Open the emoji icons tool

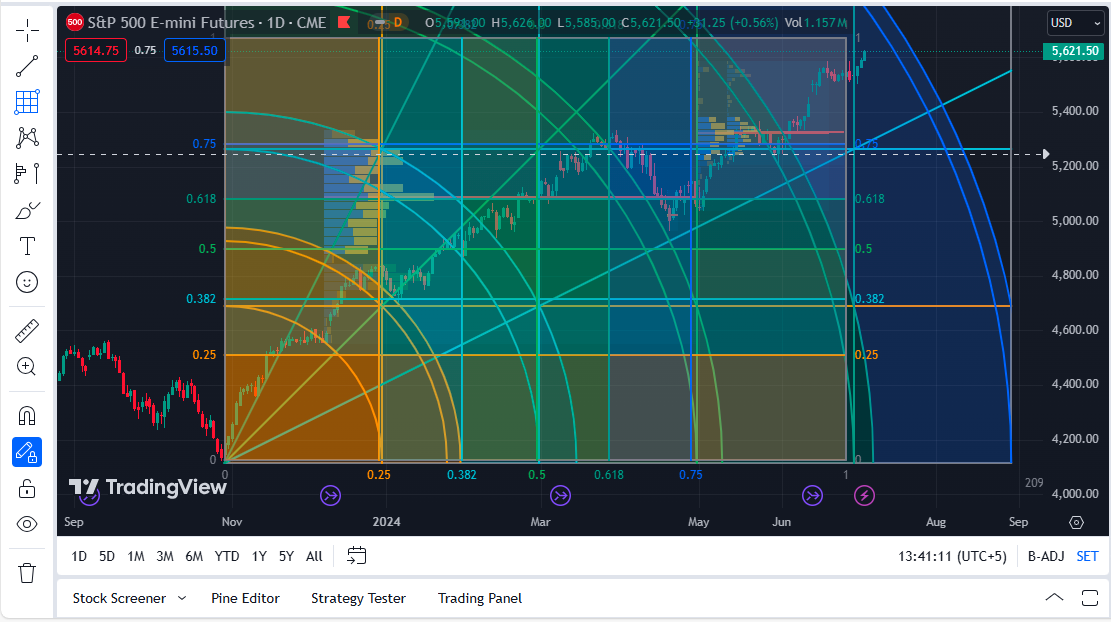(x=27, y=282)
